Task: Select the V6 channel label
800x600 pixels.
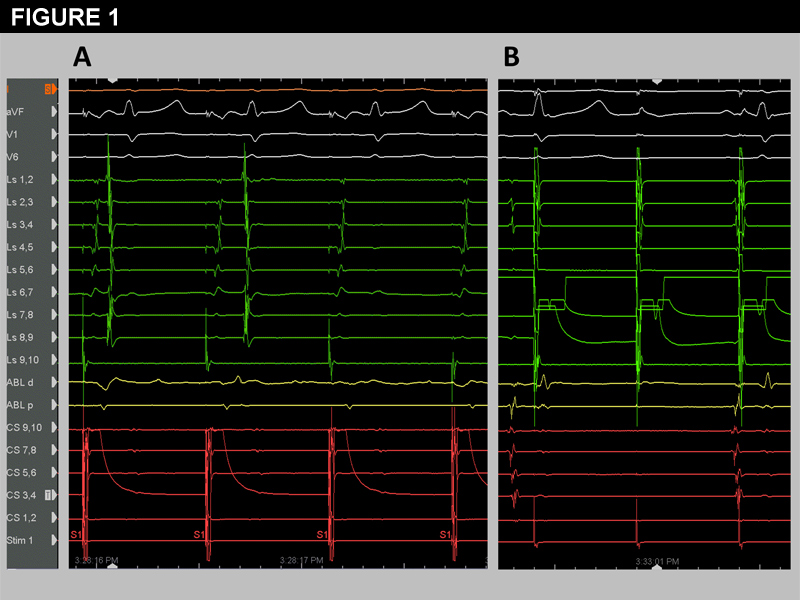Action: point(14,157)
